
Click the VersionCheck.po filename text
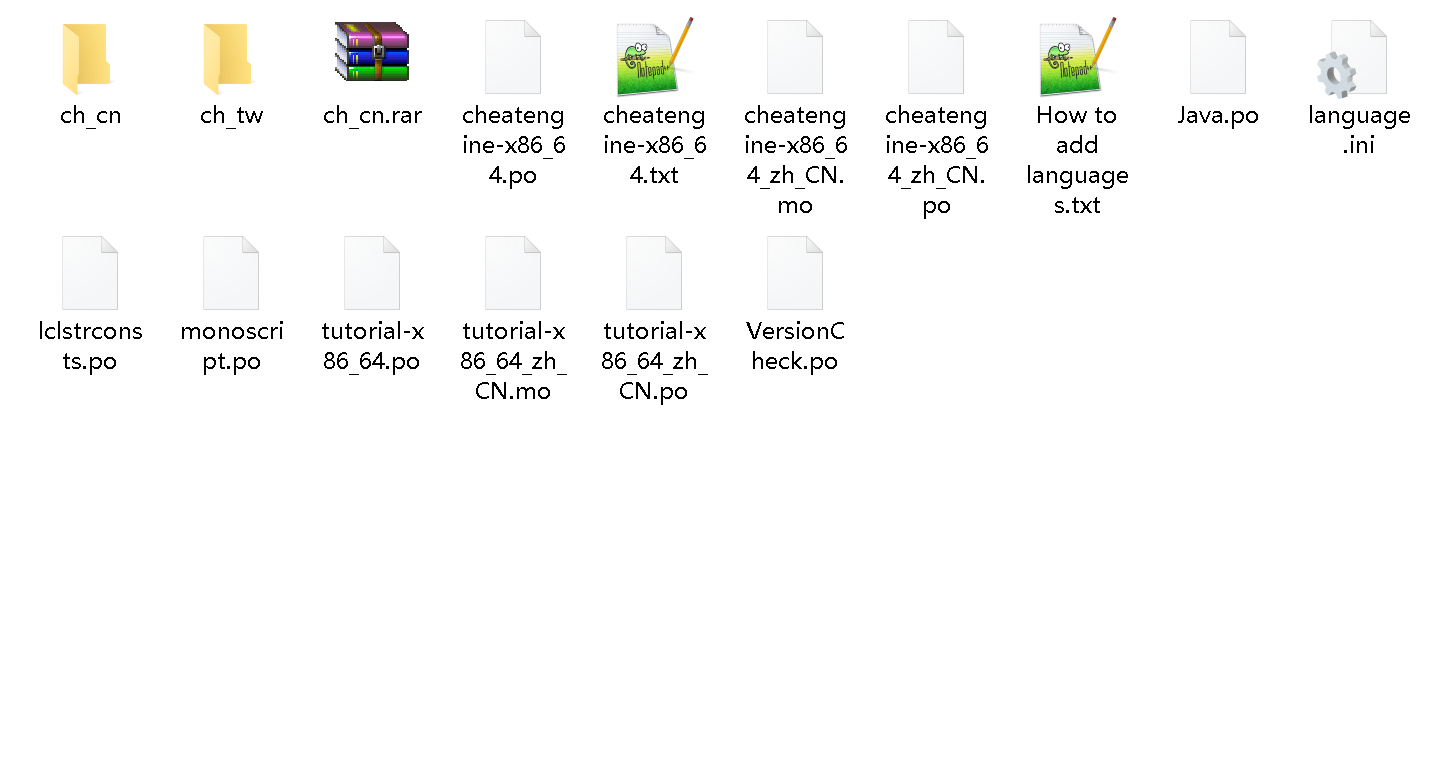795,346
